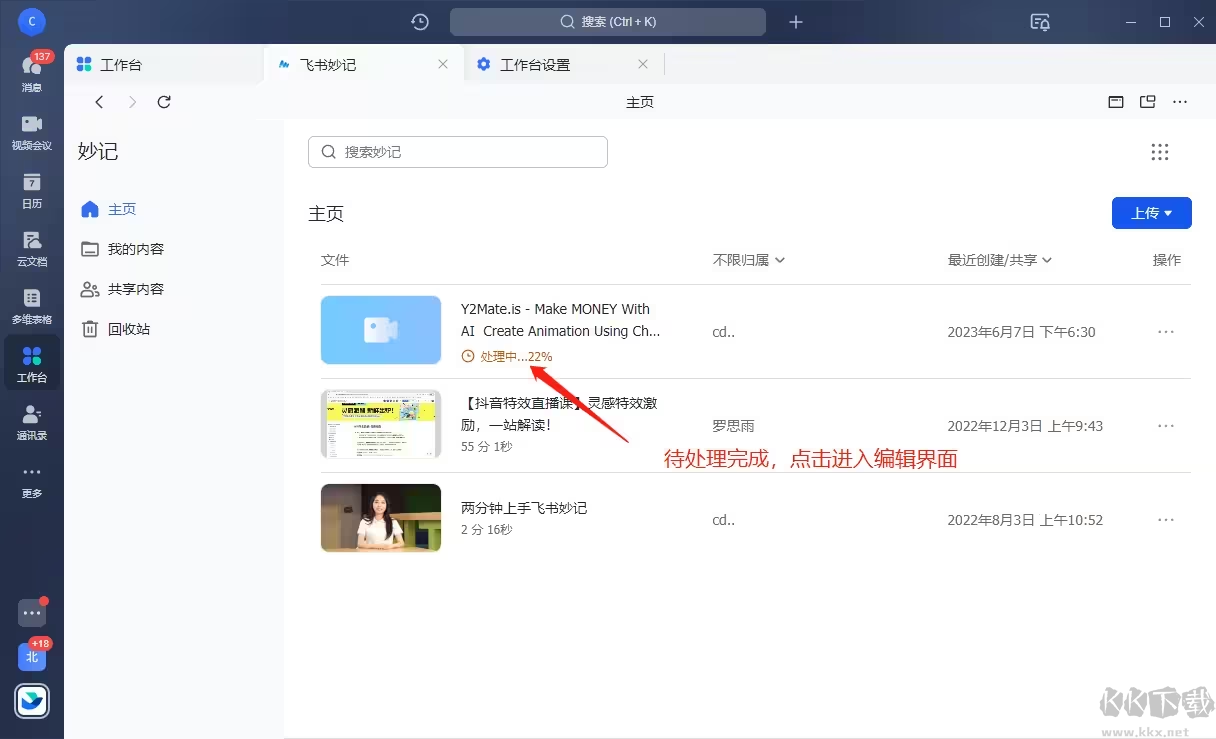
Task: Go forward with the right arrow
Action: click(132, 102)
